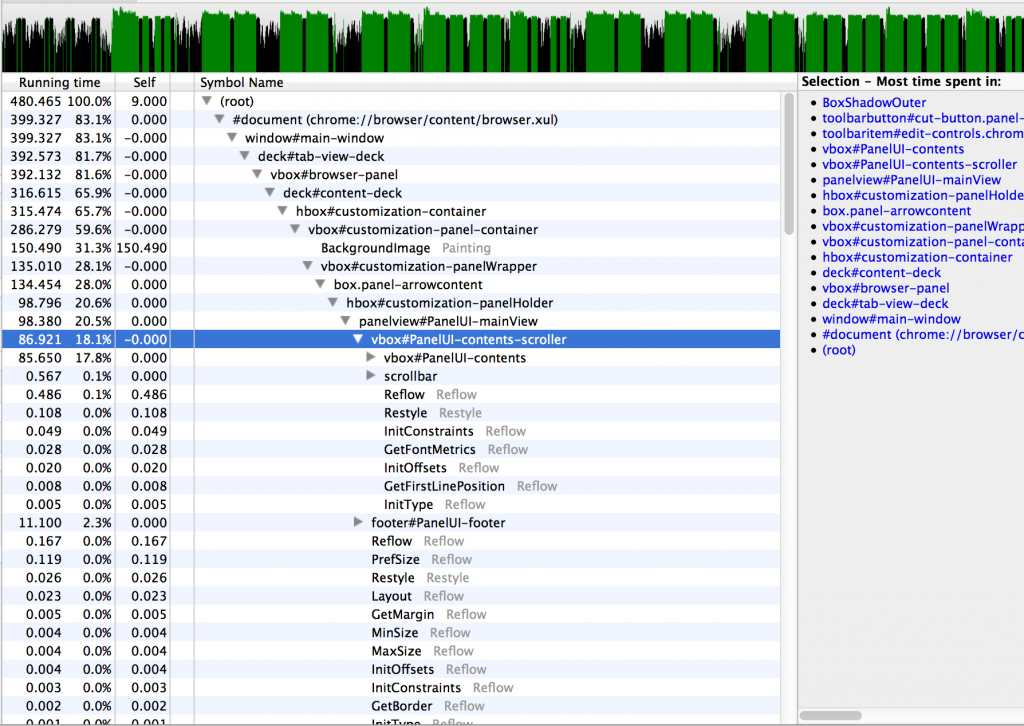This screenshot has width=1024, height=726.
Task: Collapse hbox#customization-container node
Action: coord(282,211)
